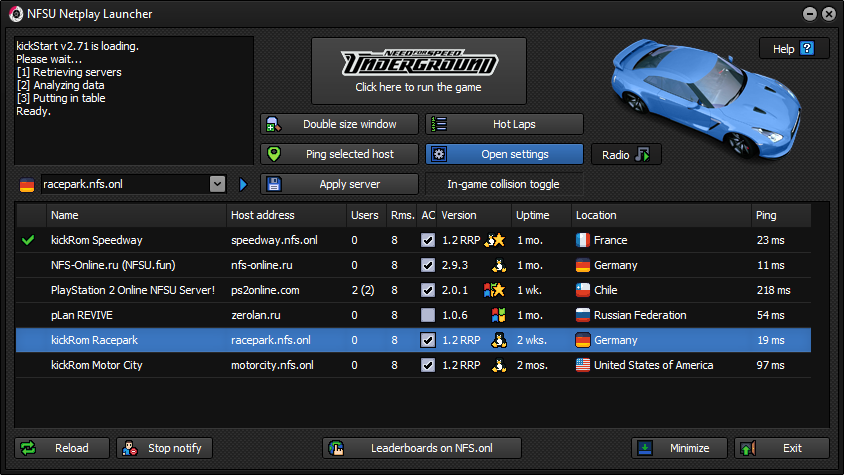Select kickRom Motor City server
The image size is (844, 475).
tap(413, 365)
